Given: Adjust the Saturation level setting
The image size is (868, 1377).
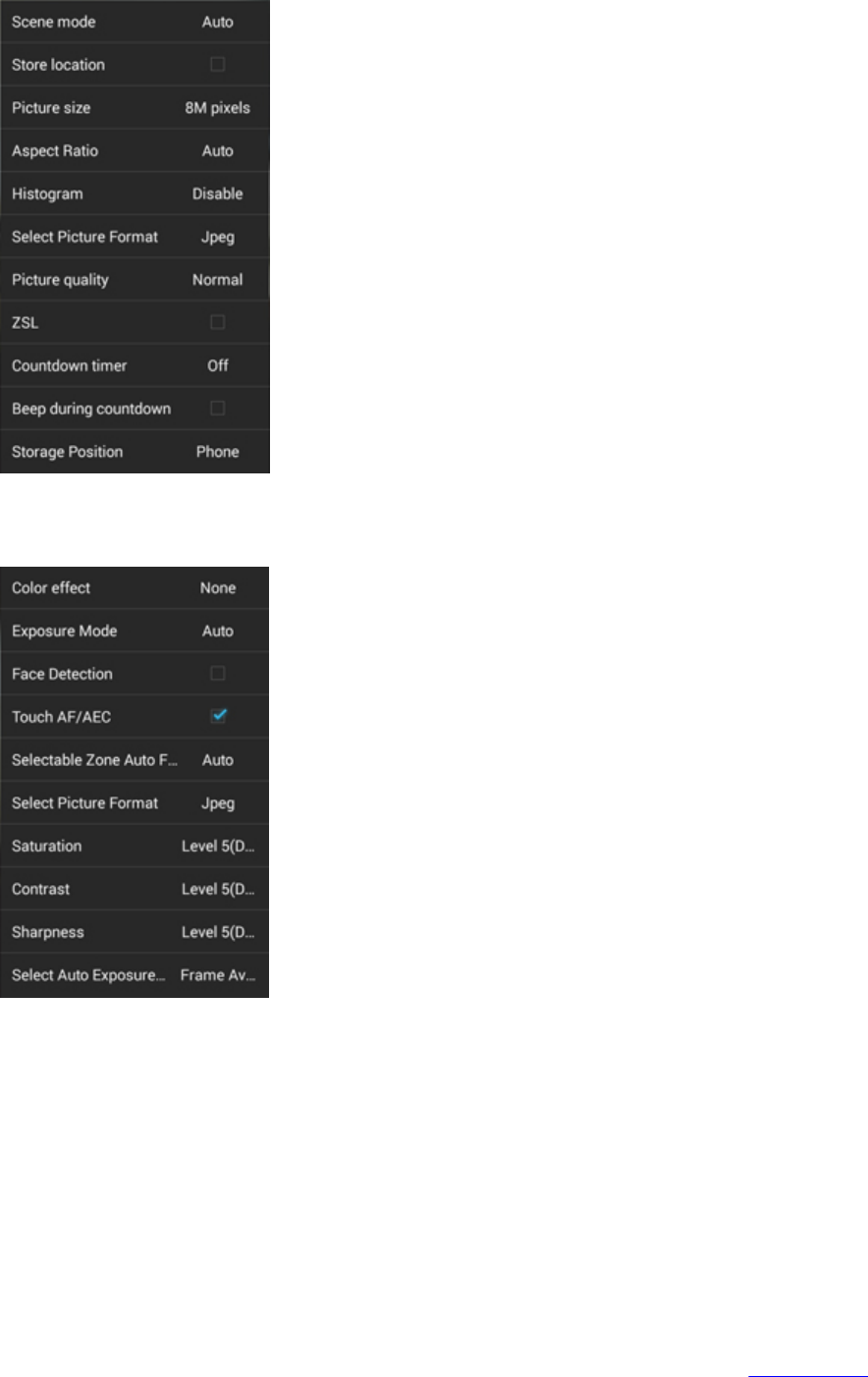Looking at the screenshot, I should point(135,846).
